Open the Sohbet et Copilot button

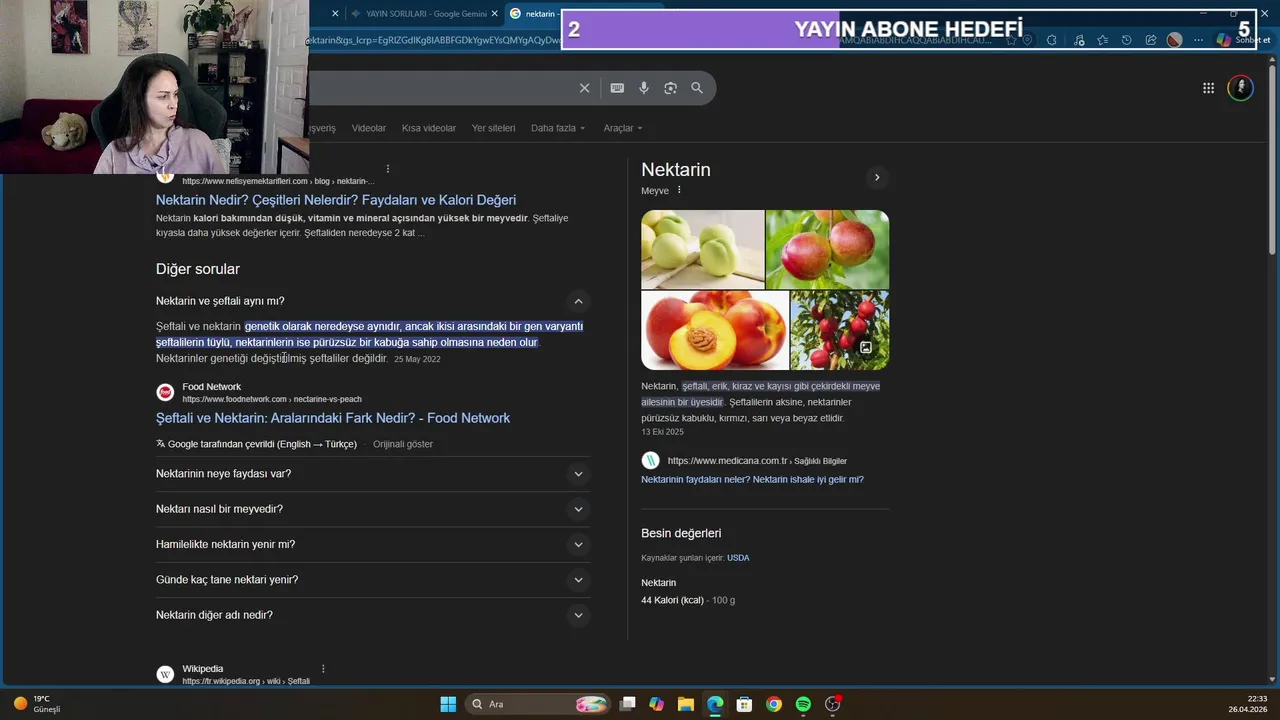pos(1244,40)
